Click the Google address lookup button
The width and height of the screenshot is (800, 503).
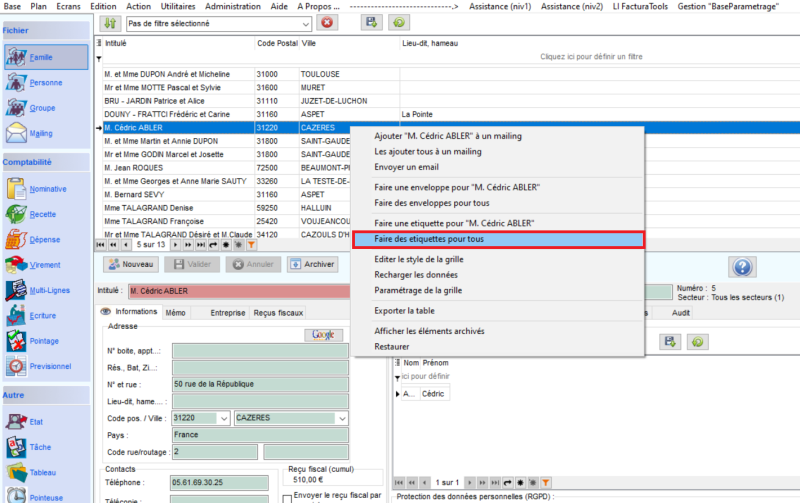pyautogui.click(x=323, y=334)
